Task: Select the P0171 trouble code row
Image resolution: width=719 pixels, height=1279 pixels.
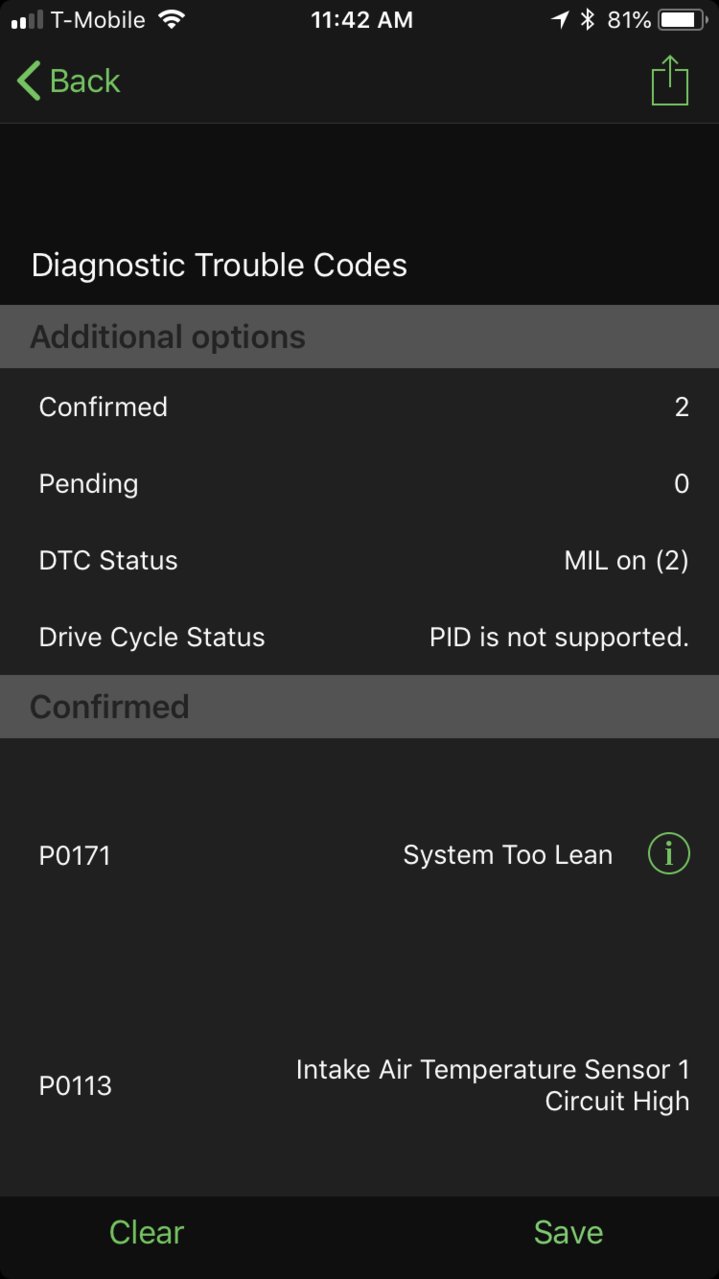Action: (x=359, y=854)
